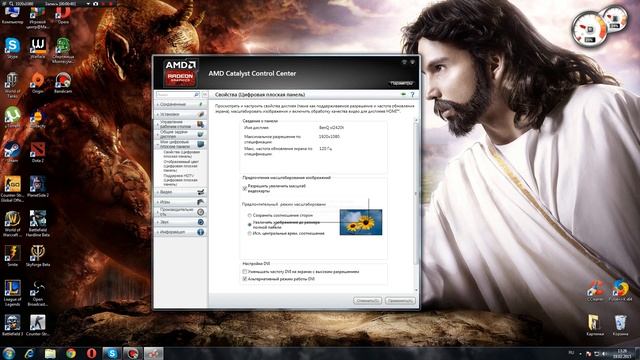The height and width of the screenshot is (360, 640).
Task: Open Warface desktop shortcut
Action: pyautogui.click(x=38, y=48)
